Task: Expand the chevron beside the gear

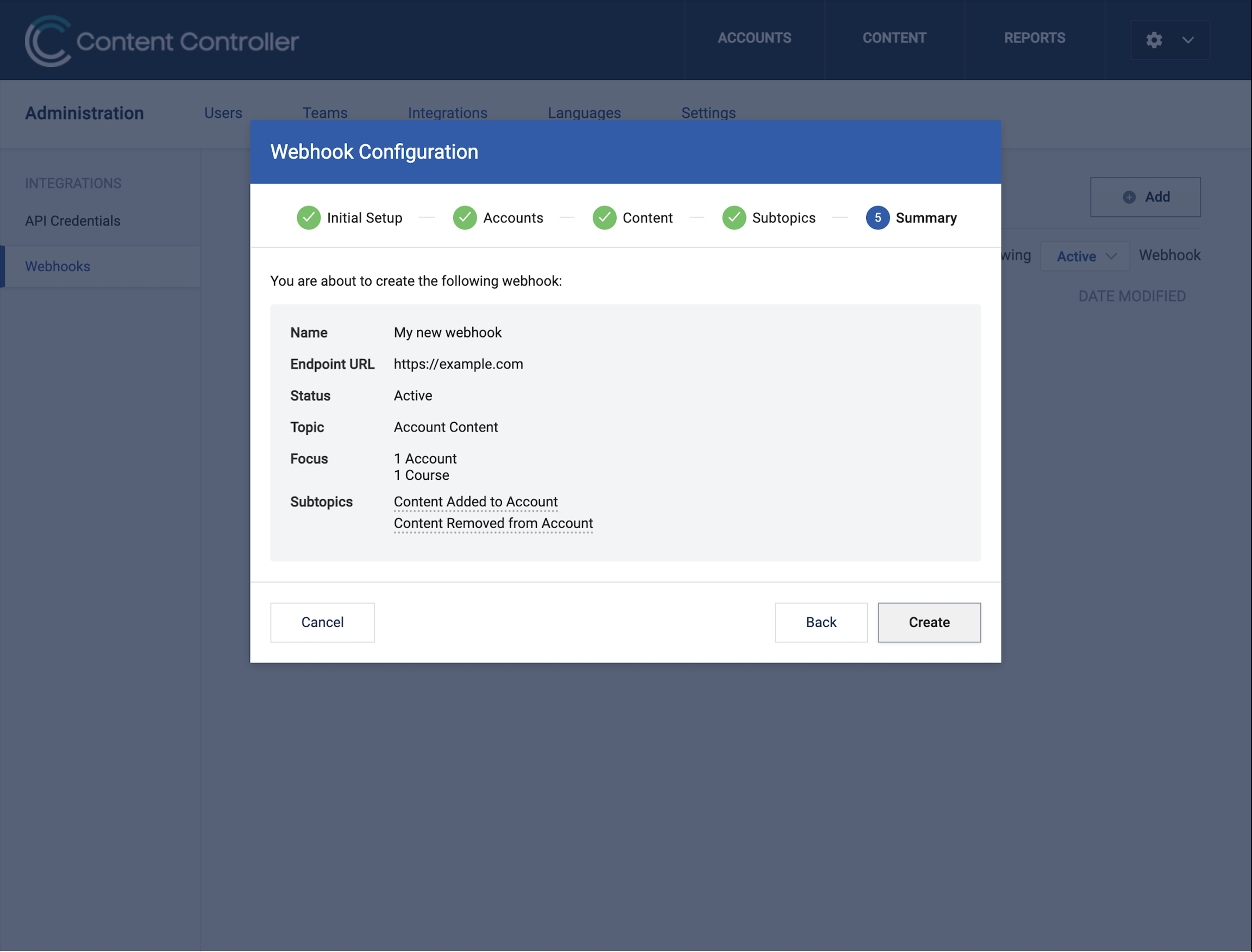Action: pyautogui.click(x=1188, y=40)
